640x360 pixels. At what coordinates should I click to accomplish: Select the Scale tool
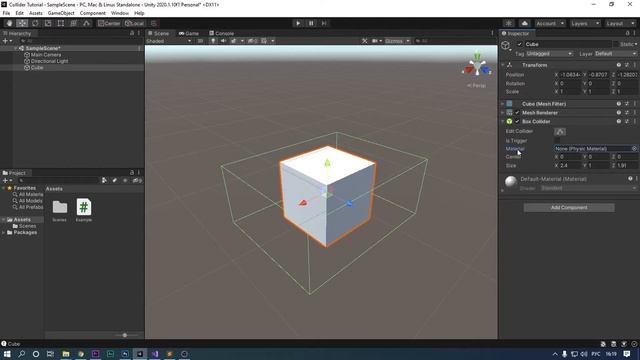(48, 23)
